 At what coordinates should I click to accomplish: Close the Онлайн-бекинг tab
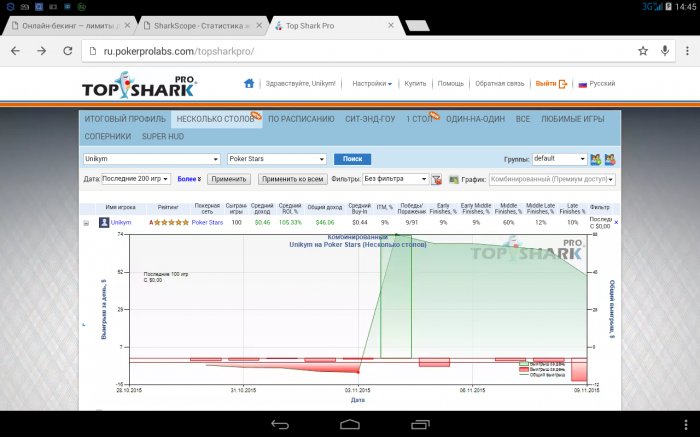pyautogui.click(x=127, y=26)
